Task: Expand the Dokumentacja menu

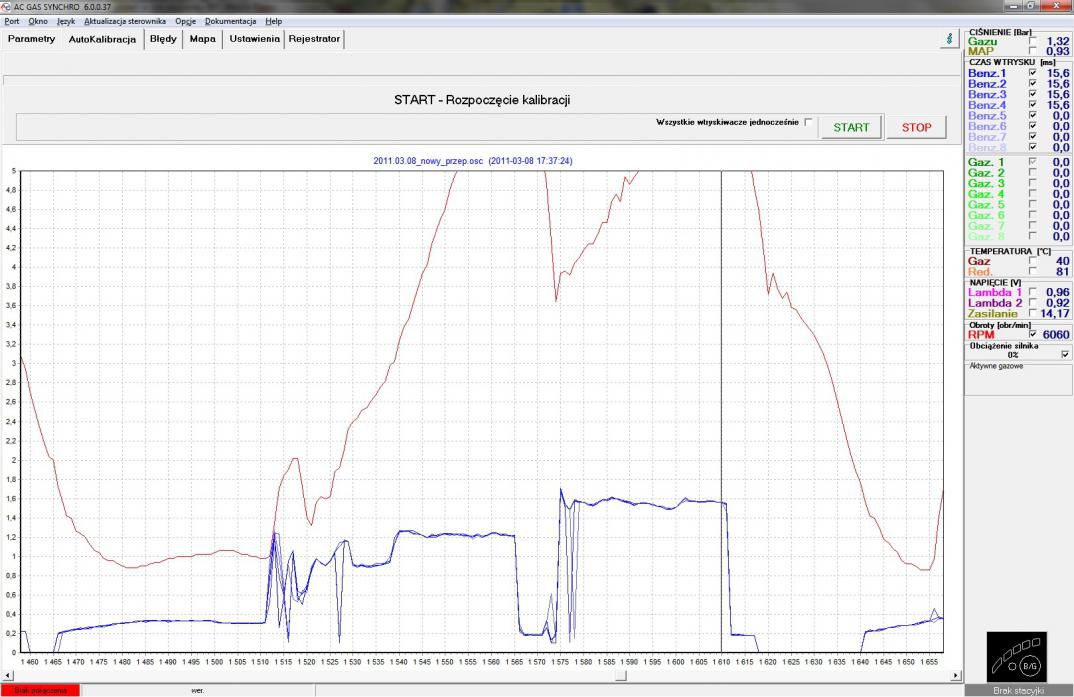Action: (230, 21)
